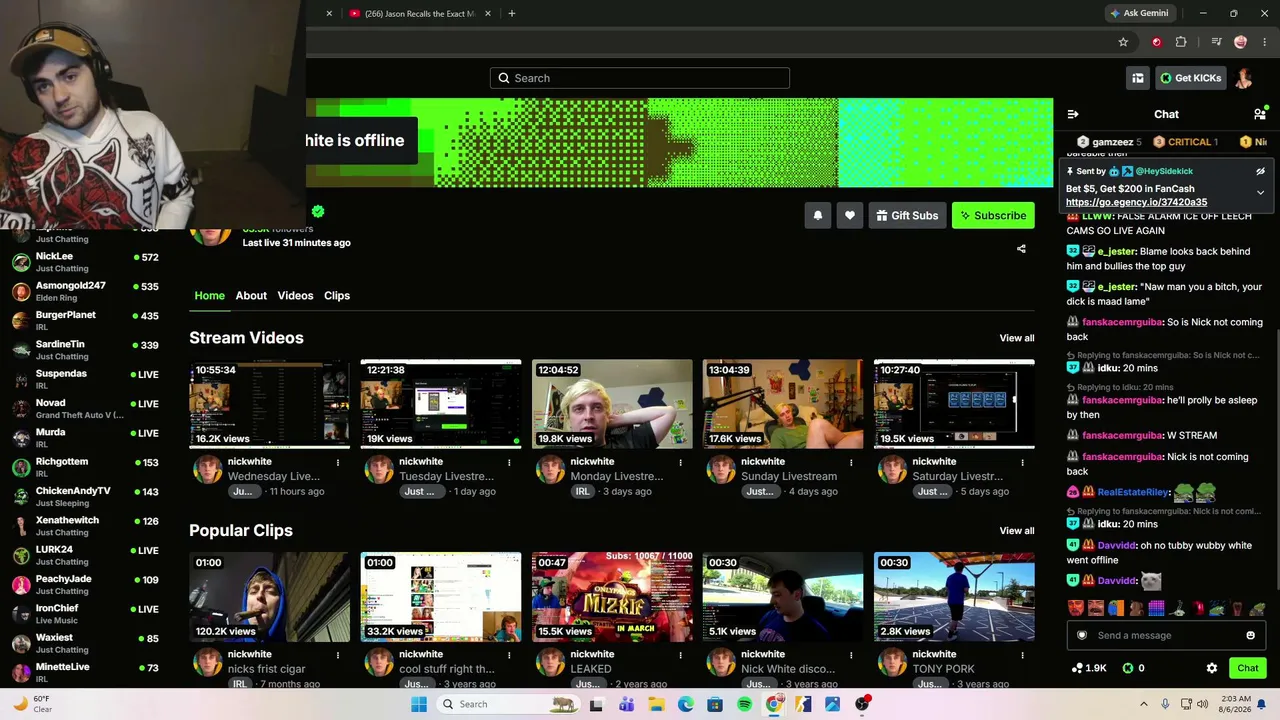Select the first emote in quick emote row
This screenshot has width=1280, height=720.
(x=1076, y=608)
